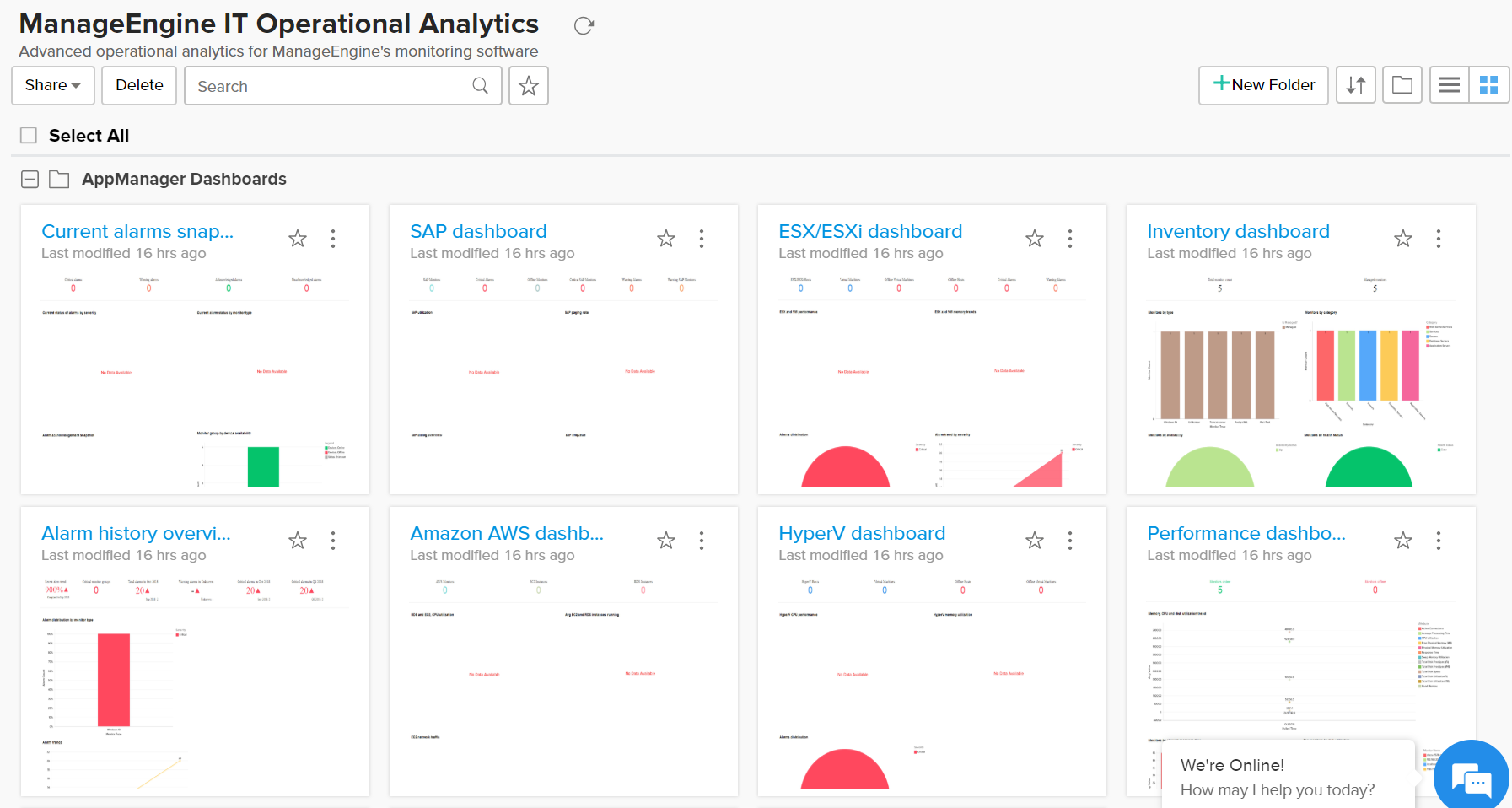Click the Delete button

(139, 85)
